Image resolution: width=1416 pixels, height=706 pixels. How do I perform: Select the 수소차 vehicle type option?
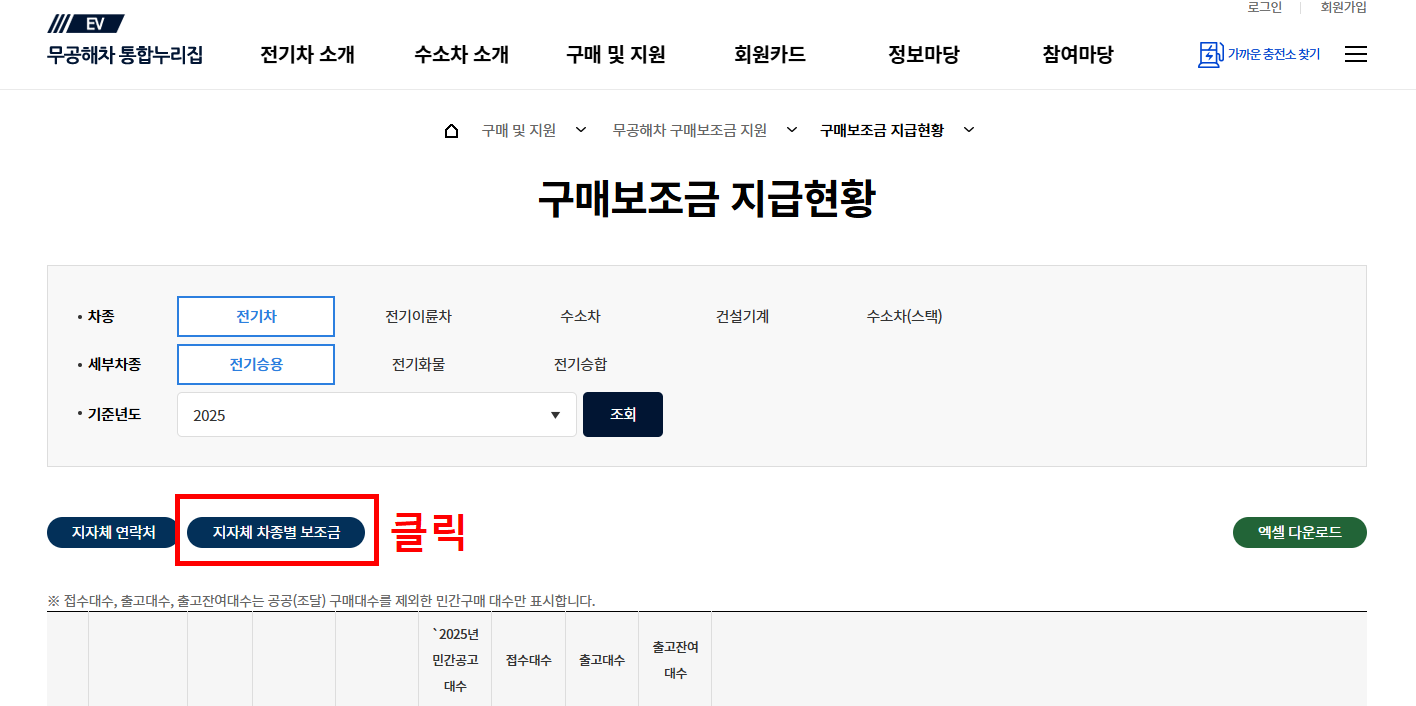pos(578,316)
